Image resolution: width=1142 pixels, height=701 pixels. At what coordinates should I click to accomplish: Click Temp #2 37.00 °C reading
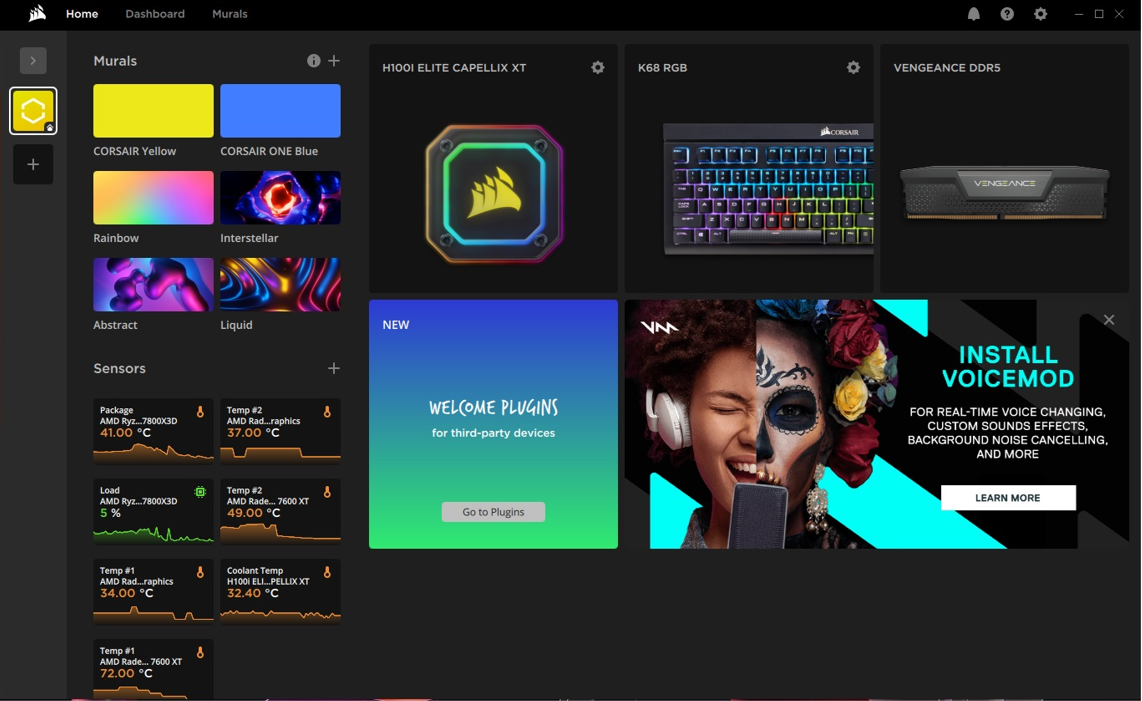coord(253,433)
